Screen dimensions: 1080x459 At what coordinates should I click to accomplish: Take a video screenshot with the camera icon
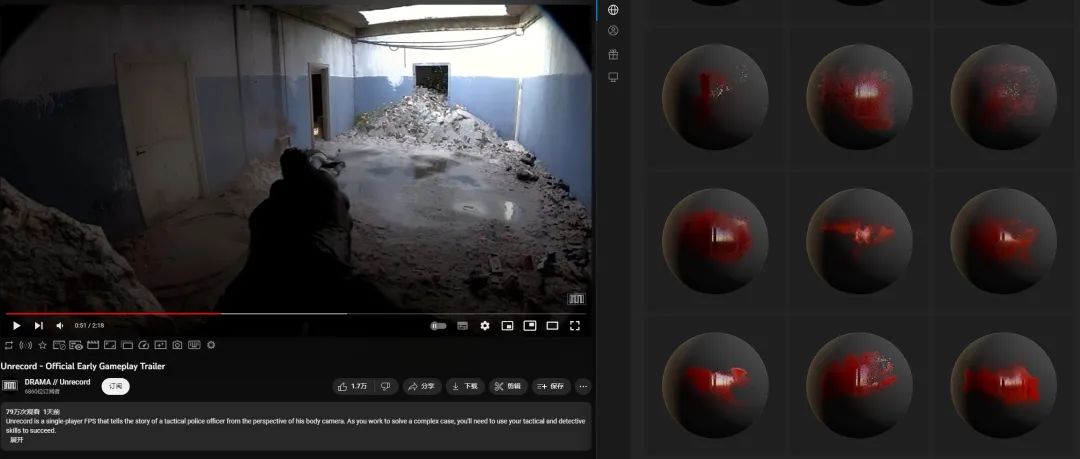click(177, 345)
